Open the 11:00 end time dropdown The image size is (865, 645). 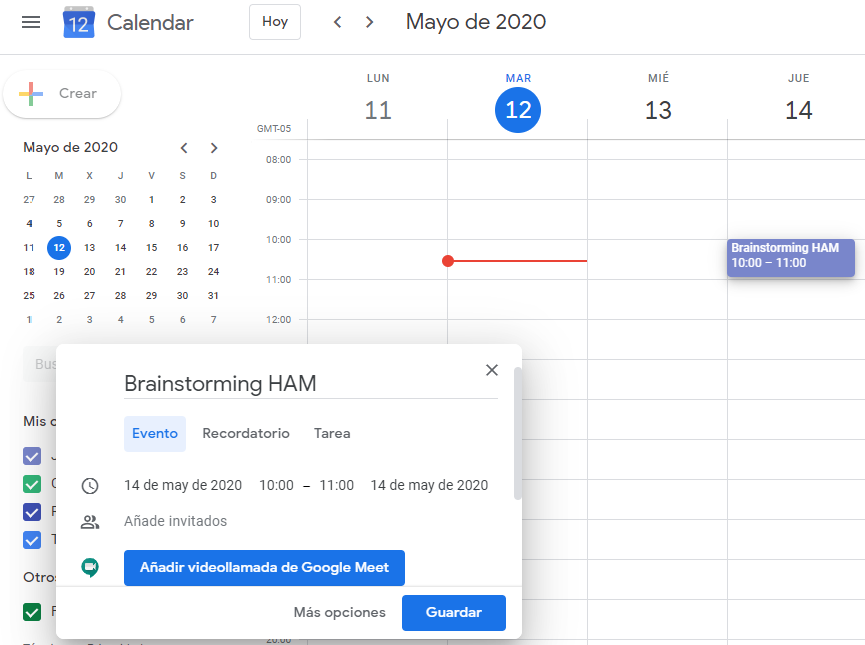point(336,486)
